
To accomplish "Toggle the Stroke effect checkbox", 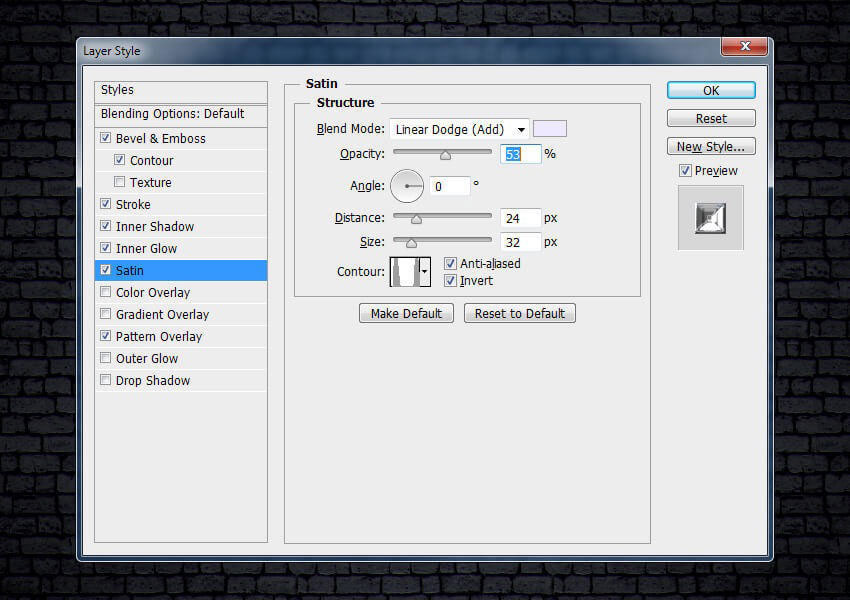I will (106, 204).
